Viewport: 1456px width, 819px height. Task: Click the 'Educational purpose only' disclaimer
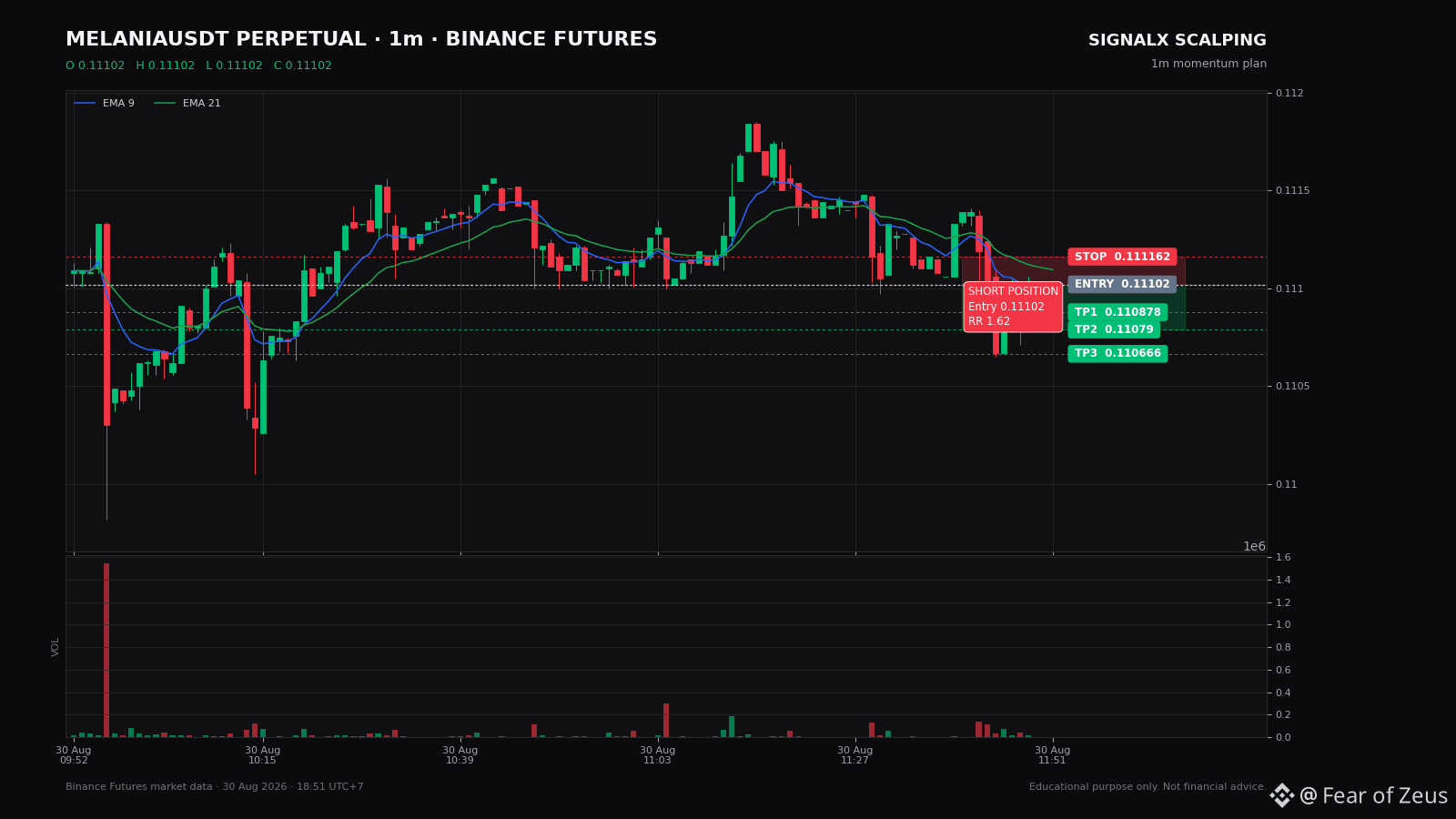[1148, 787]
